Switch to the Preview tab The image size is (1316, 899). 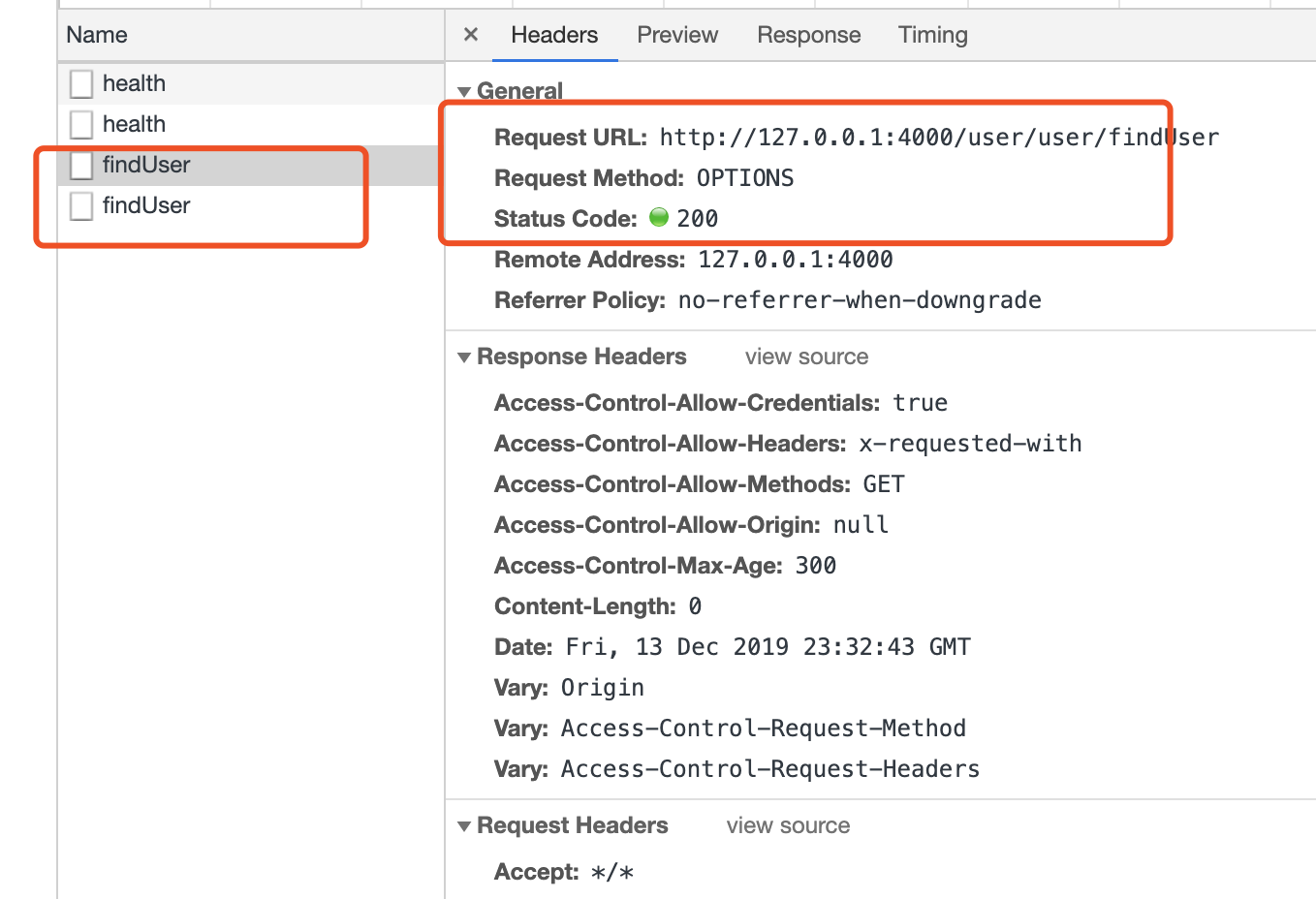tap(677, 35)
